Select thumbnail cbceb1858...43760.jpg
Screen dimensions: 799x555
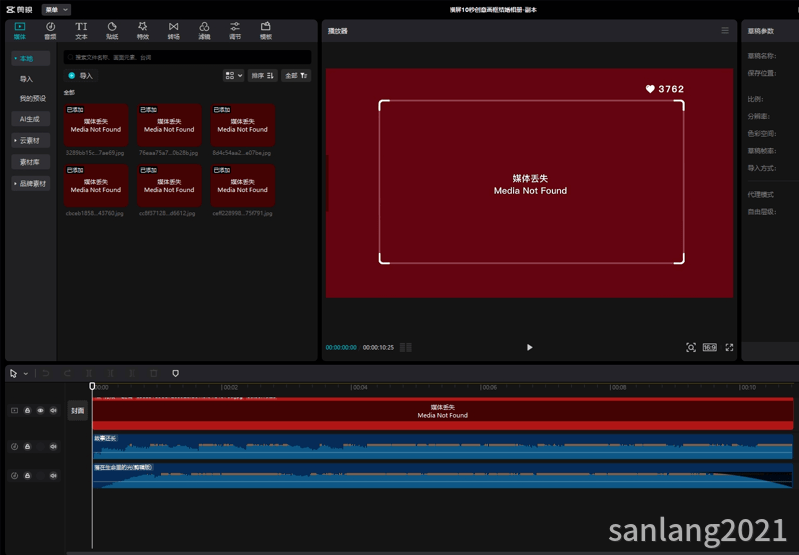[96, 186]
